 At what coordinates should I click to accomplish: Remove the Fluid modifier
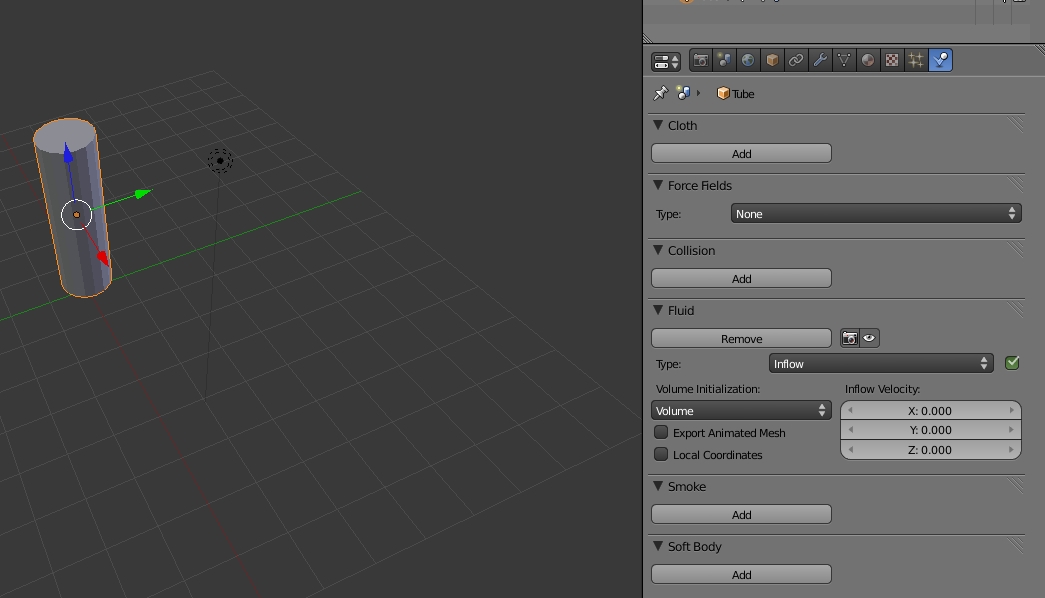coord(741,339)
